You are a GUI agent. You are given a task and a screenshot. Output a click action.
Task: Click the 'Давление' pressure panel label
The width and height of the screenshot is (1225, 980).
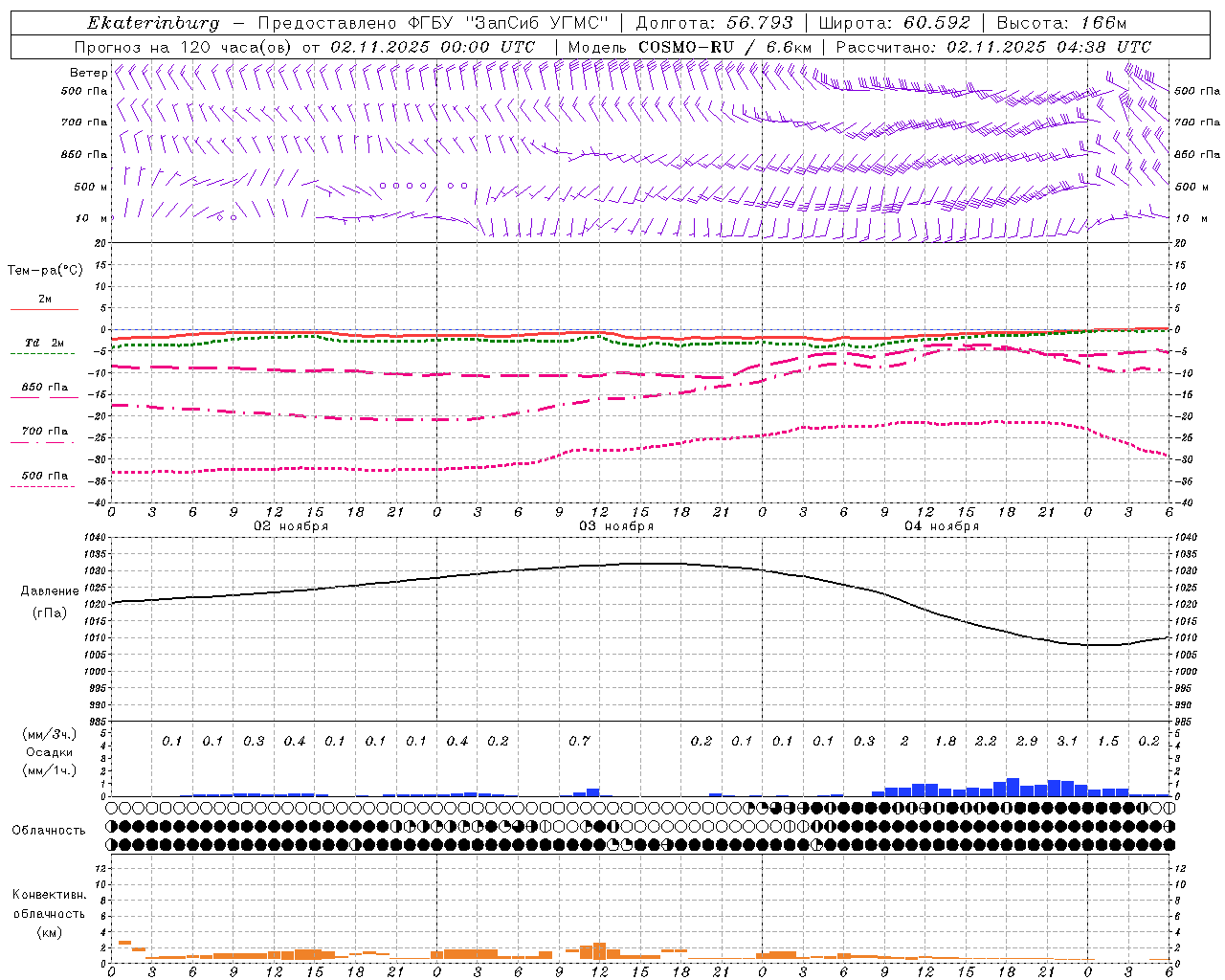[50, 591]
